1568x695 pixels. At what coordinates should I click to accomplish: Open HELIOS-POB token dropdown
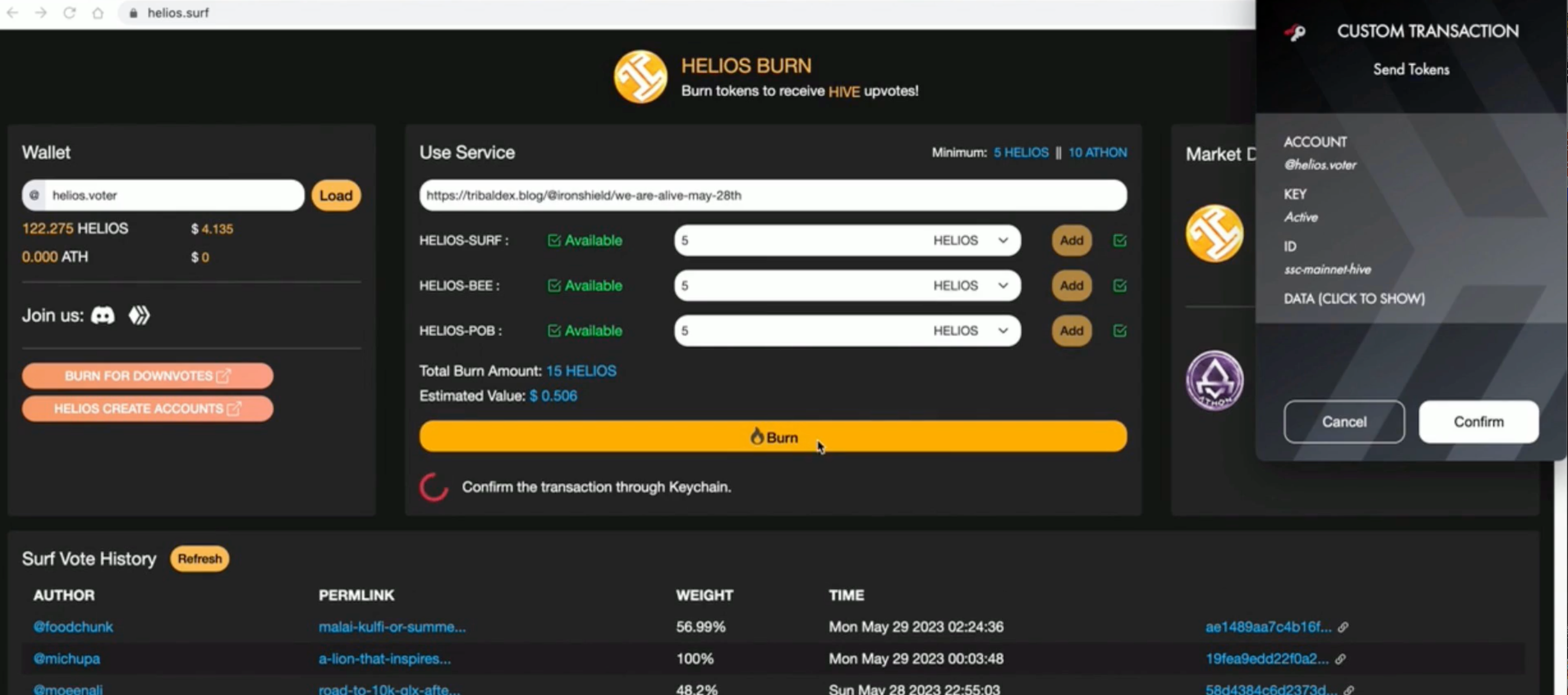(x=971, y=331)
